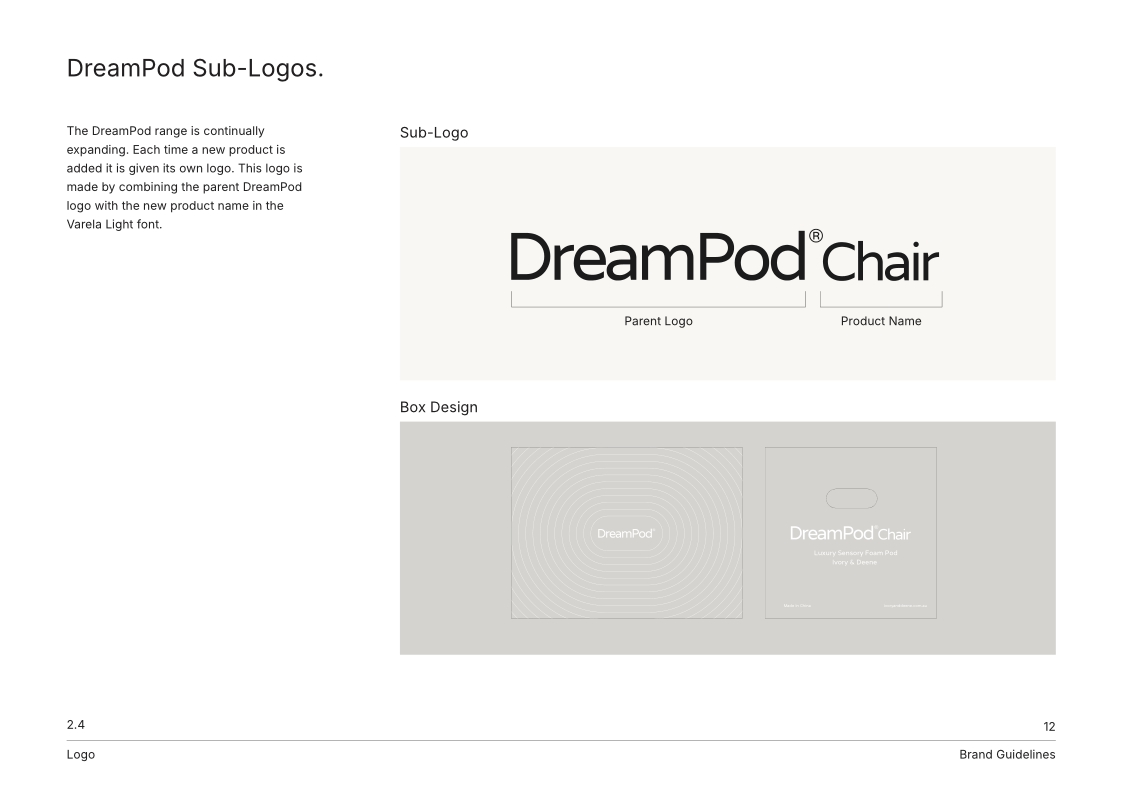Click the oval handle cutout on box design

[851, 498]
